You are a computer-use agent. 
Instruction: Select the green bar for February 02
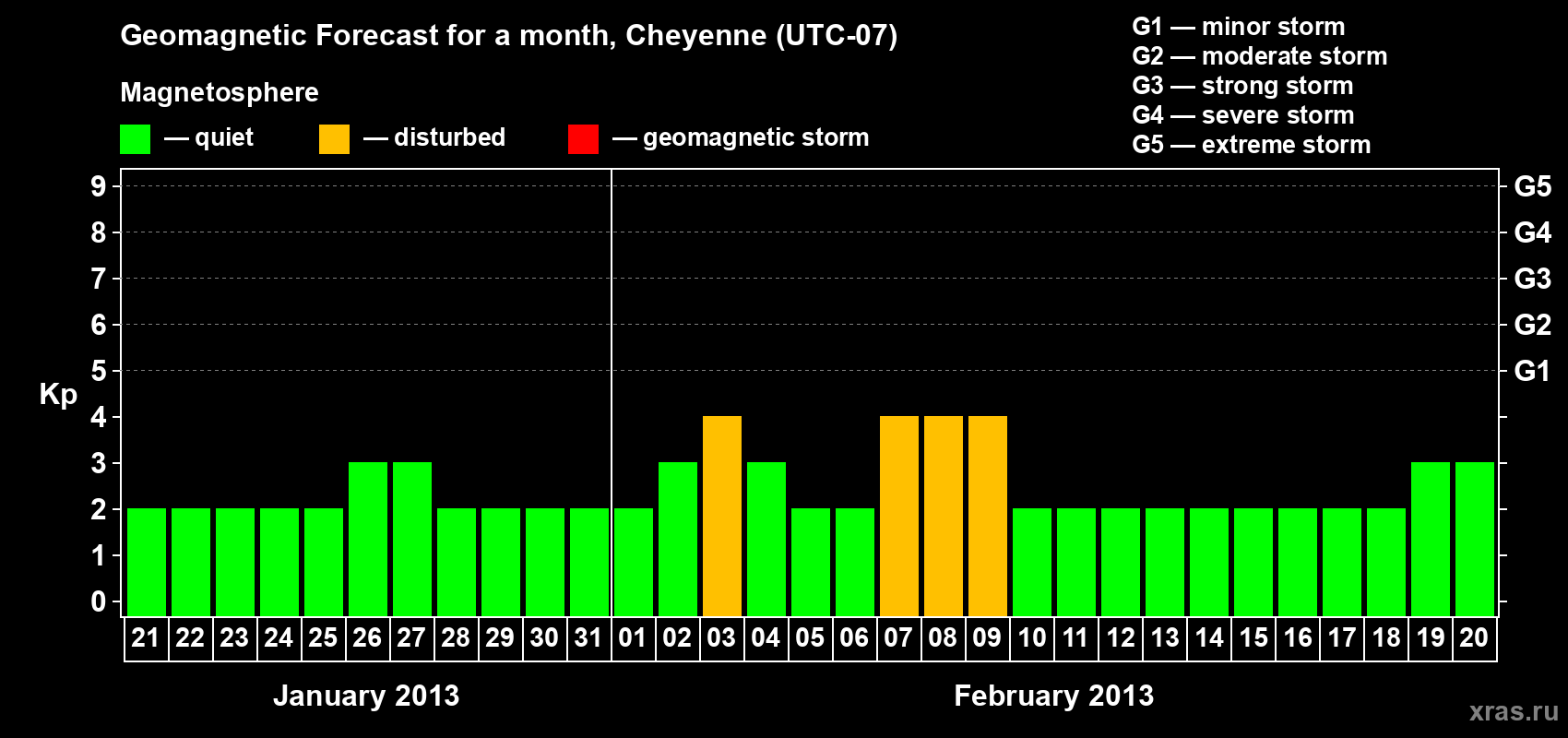pyautogui.click(x=678, y=540)
